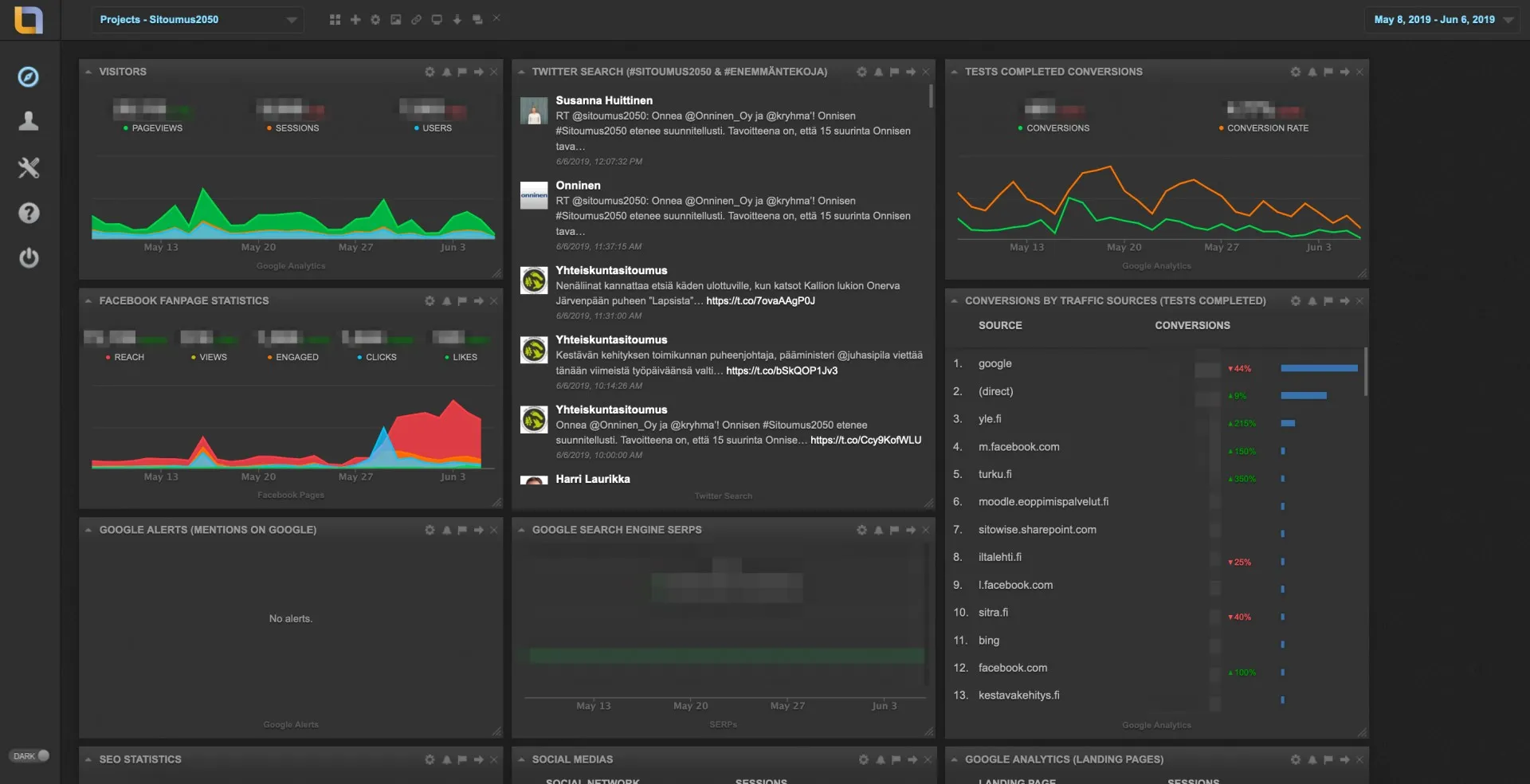This screenshot has width=1530, height=784.
Task: Click the X icon in top toolbar
Action: coord(496,18)
